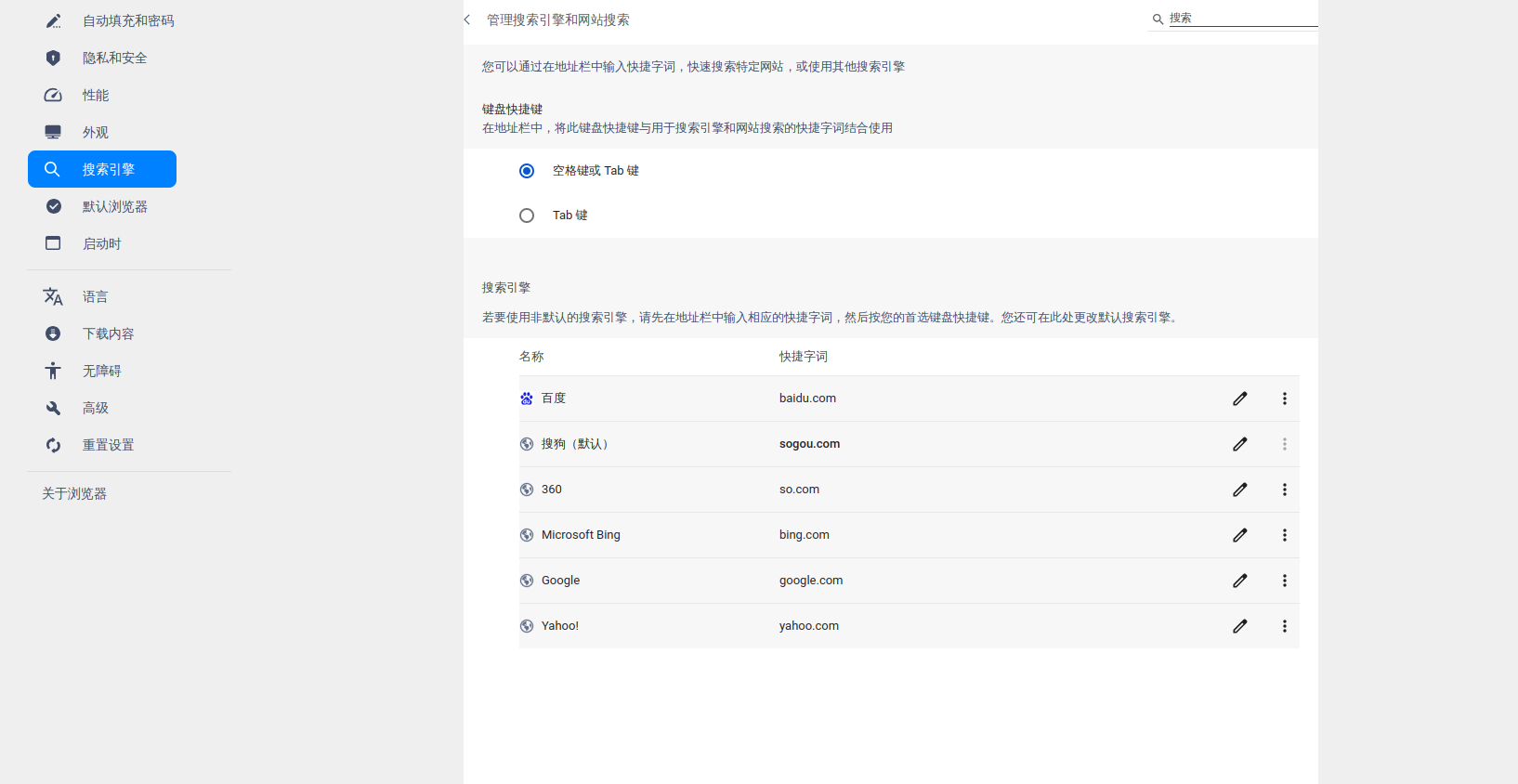Click the yahoo.com shortcut text
The image size is (1518, 784).
coord(809,626)
